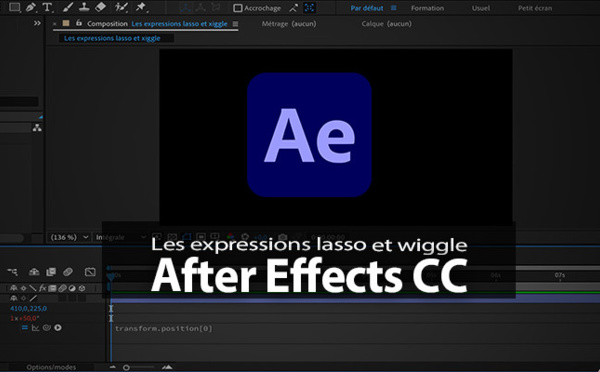Select the Eraser tool
This screenshot has width=600, height=372.
coord(100,7)
